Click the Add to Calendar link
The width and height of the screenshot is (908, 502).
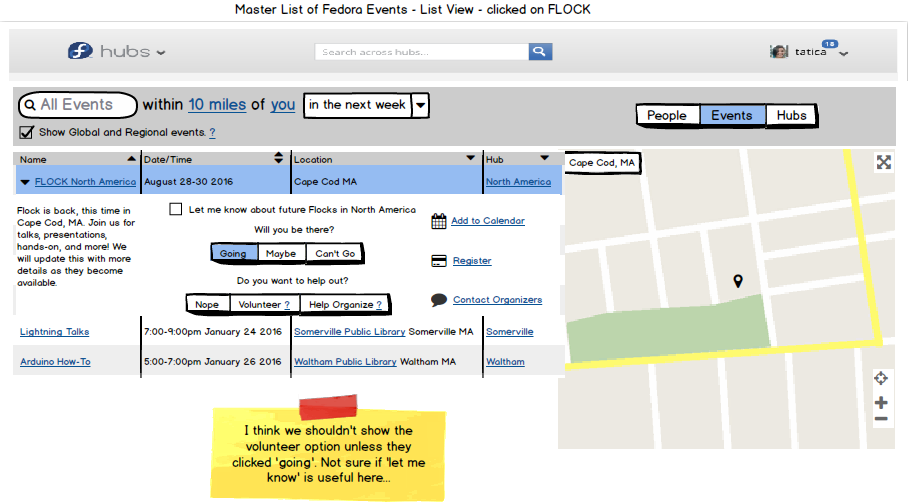[488, 221]
